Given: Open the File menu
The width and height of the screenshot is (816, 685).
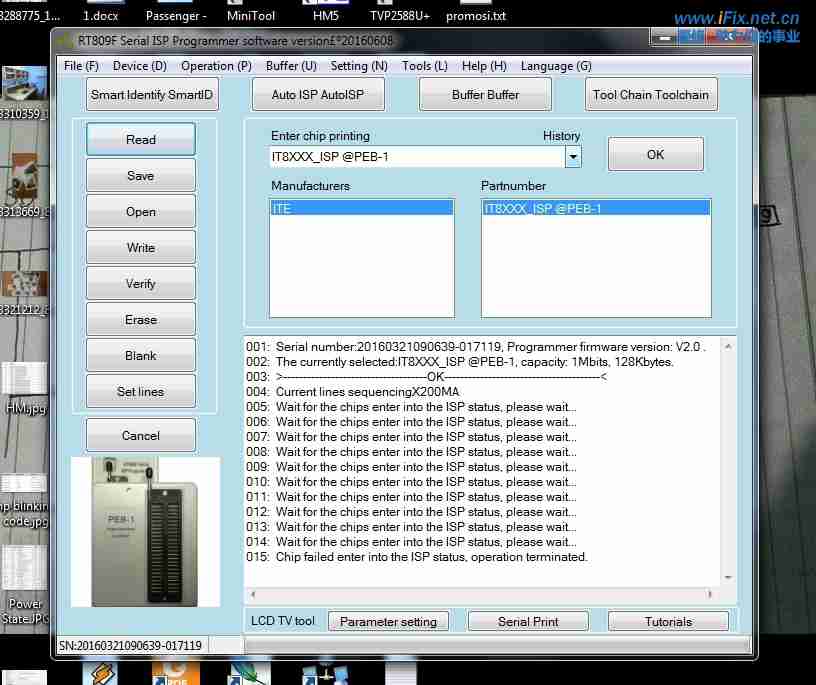Looking at the screenshot, I should click(x=79, y=66).
